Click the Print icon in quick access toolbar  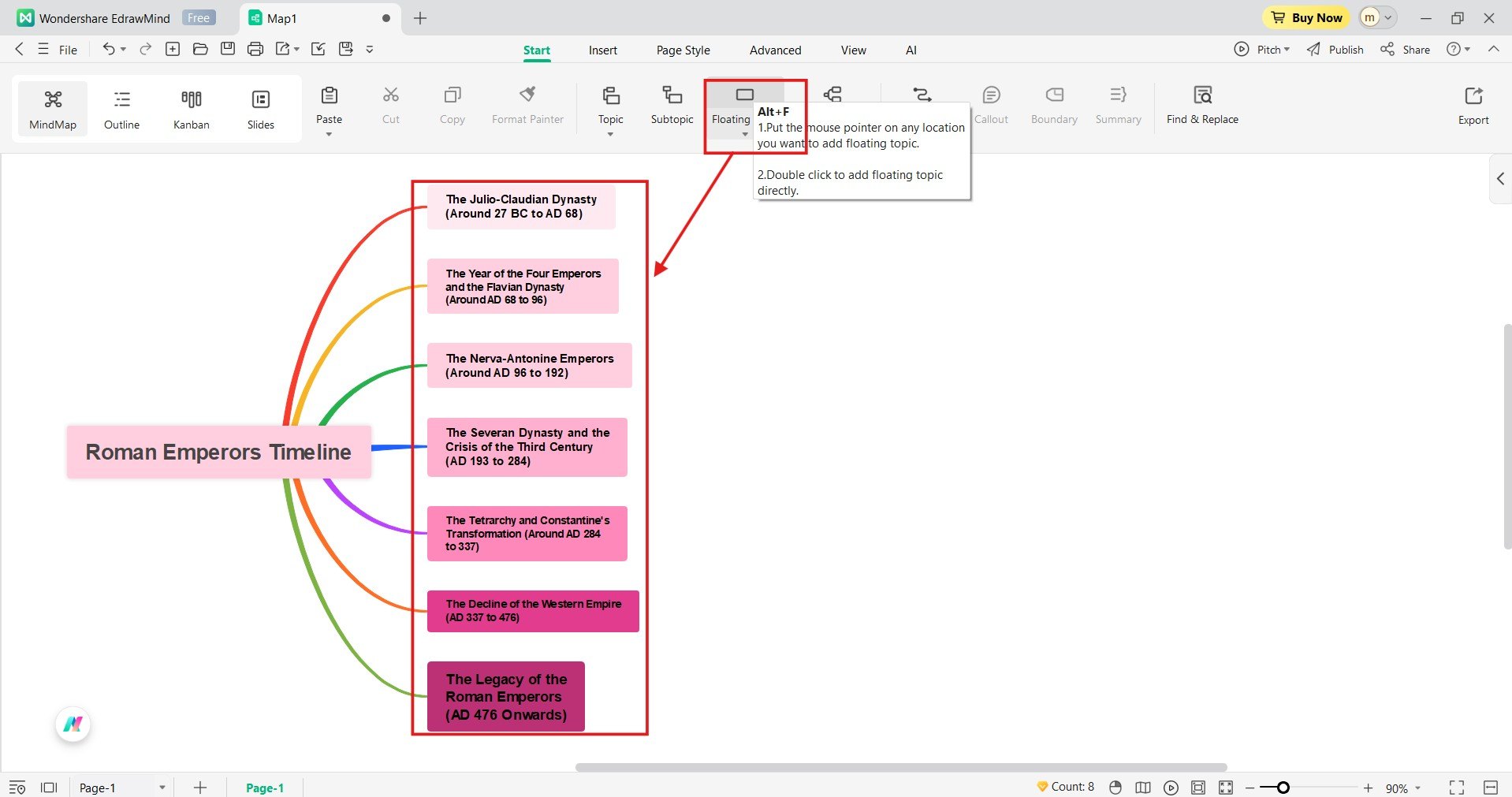255,48
